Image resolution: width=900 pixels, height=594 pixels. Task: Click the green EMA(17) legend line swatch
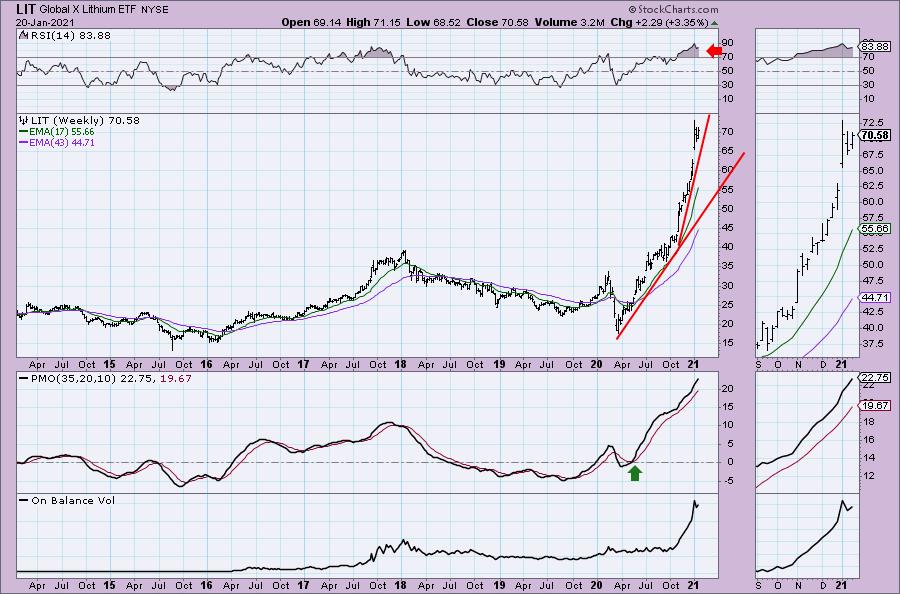[x=24, y=132]
